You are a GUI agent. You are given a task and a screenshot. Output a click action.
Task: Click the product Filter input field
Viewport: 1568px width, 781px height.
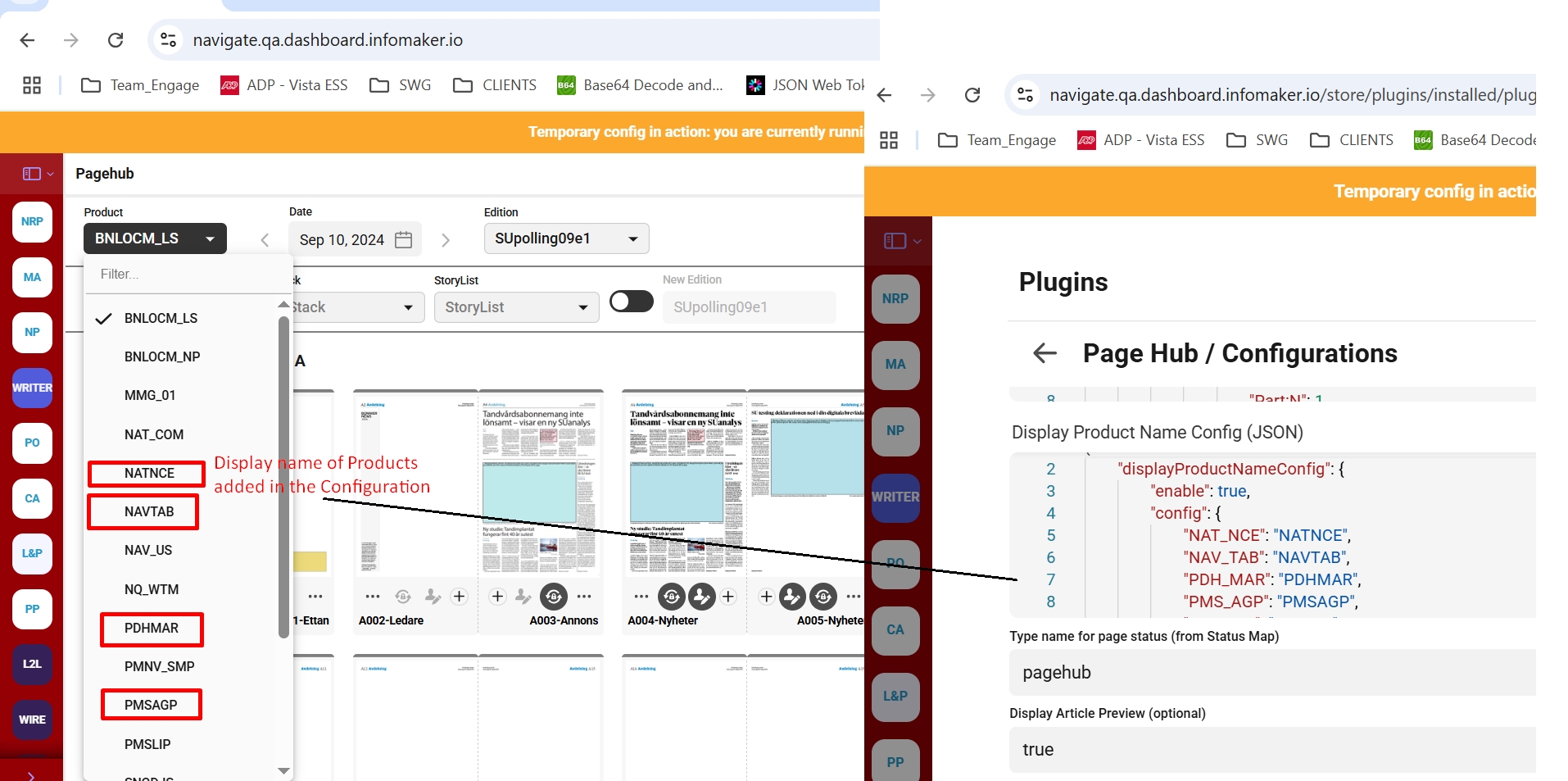tap(187, 275)
